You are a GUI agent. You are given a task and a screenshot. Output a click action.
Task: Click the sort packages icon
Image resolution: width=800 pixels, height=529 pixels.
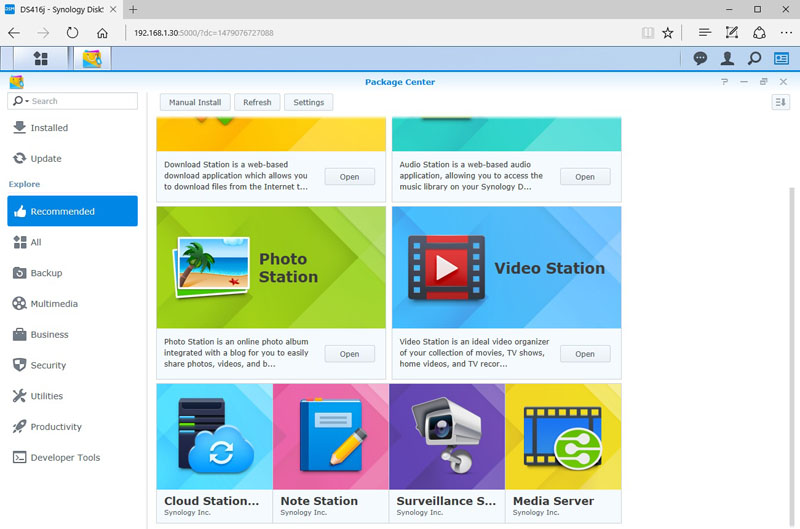[x=781, y=102]
